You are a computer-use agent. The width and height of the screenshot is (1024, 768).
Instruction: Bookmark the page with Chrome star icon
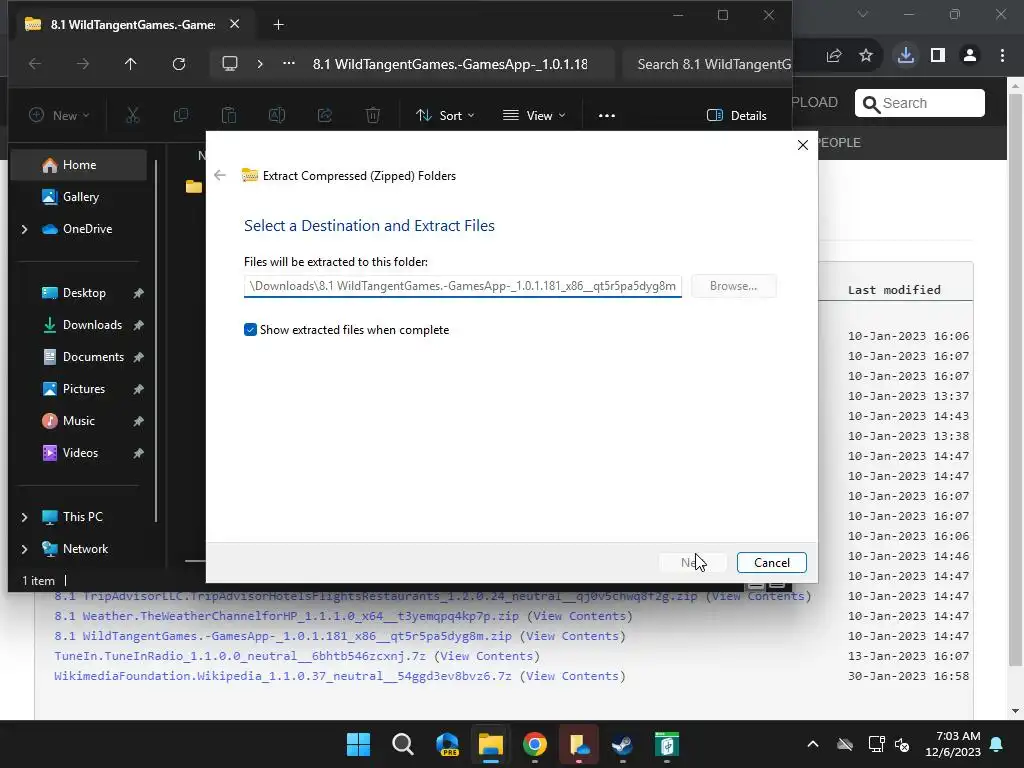point(866,56)
